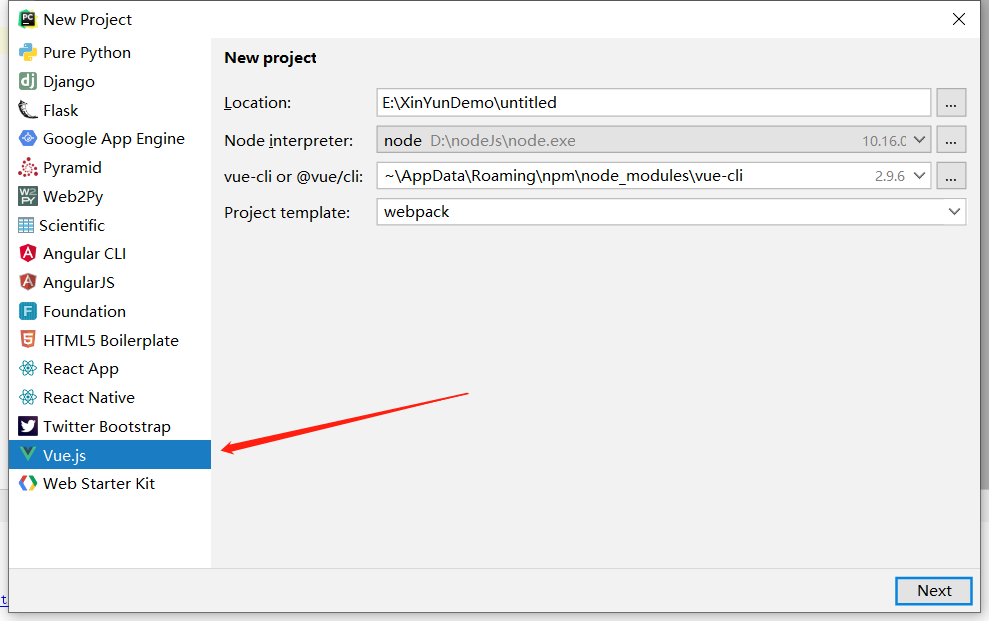Choose the Twitter Bootstrap icon

[28, 427]
